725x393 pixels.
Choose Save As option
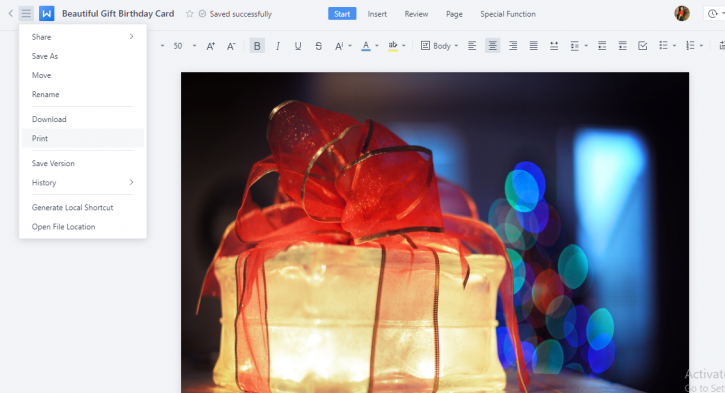point(83,56)
